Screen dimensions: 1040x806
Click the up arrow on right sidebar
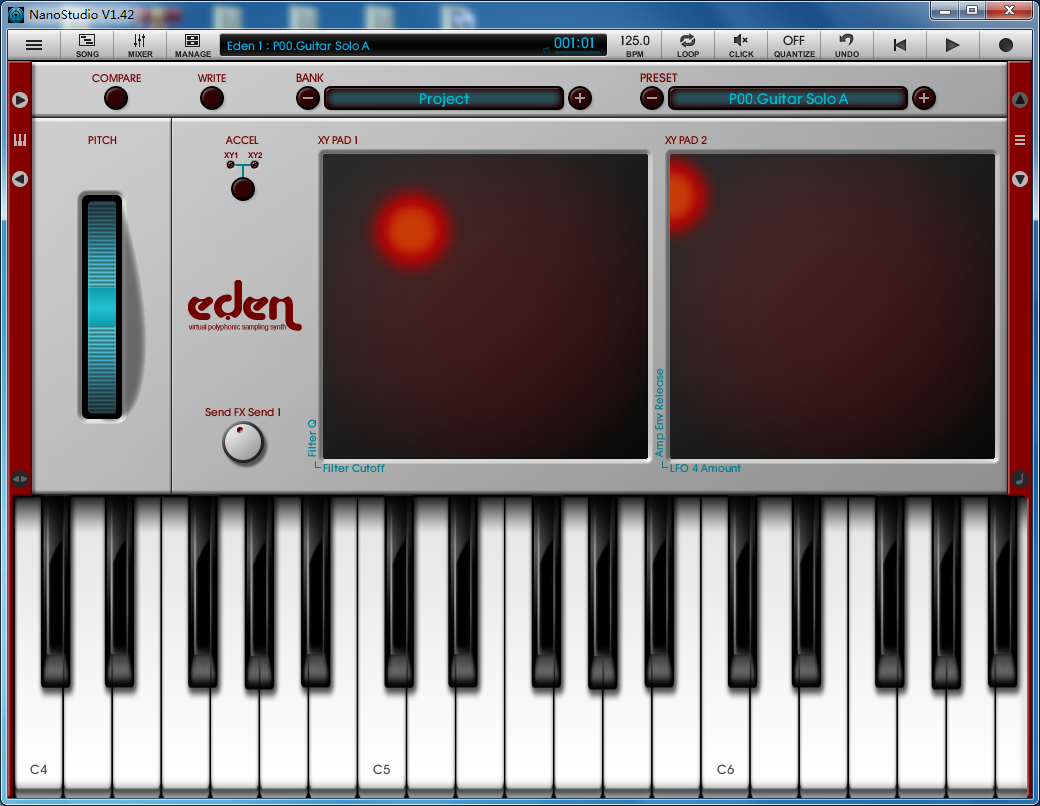pos(1020,100)
